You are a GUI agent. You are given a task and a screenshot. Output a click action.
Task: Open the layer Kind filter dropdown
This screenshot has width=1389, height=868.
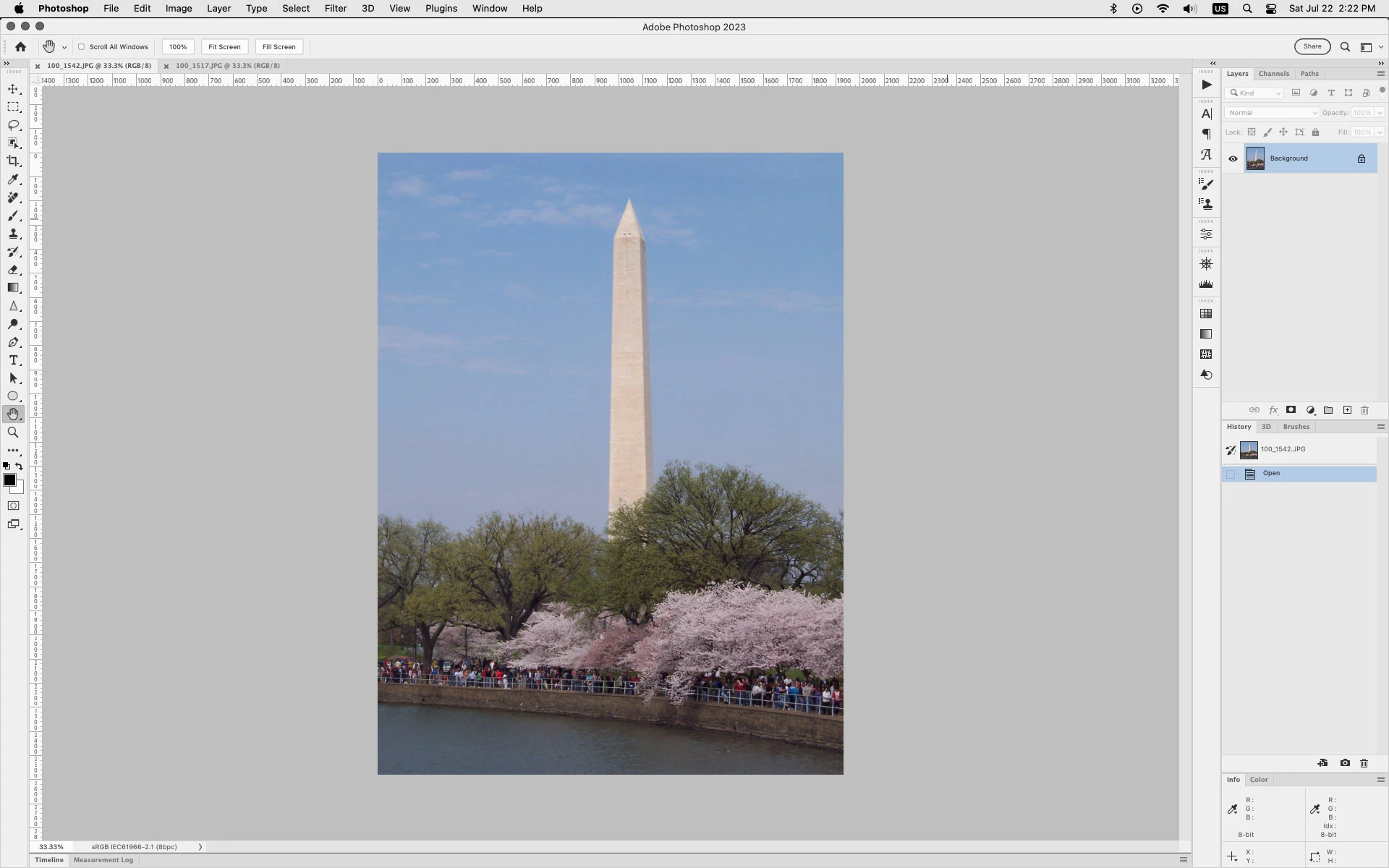1256,93
